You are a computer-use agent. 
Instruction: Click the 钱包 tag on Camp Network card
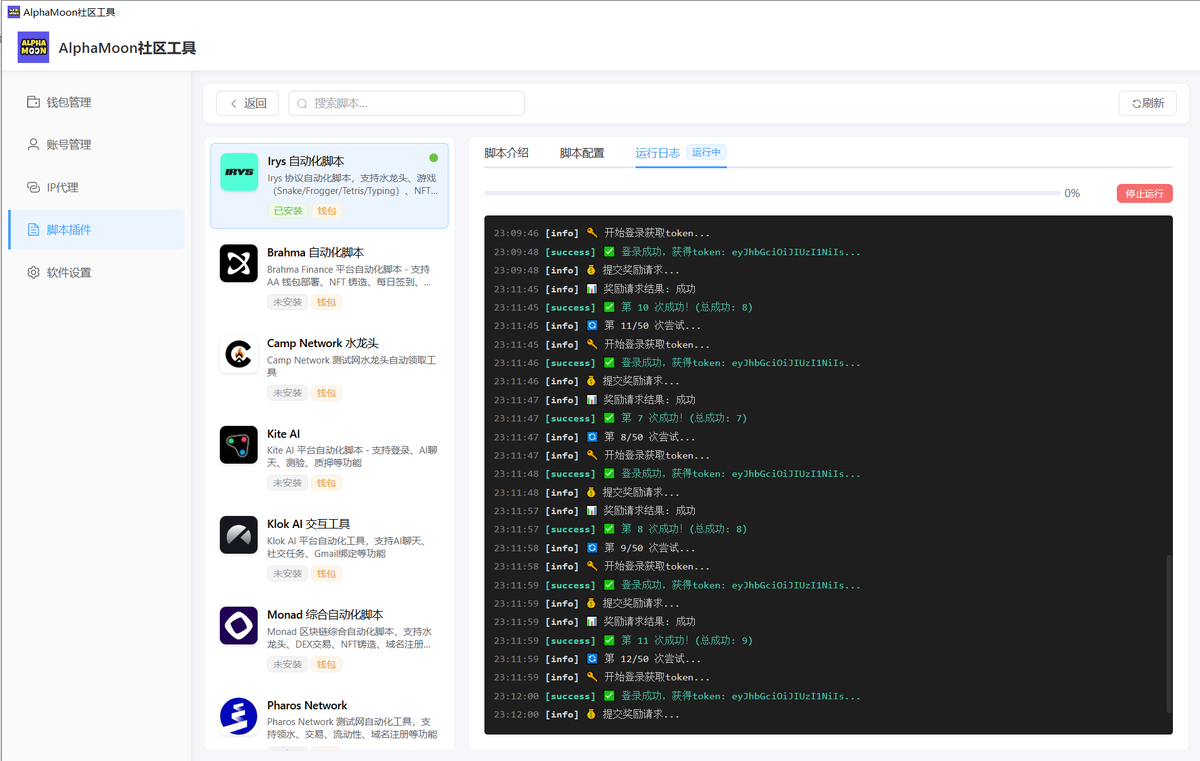pos(327,393)
